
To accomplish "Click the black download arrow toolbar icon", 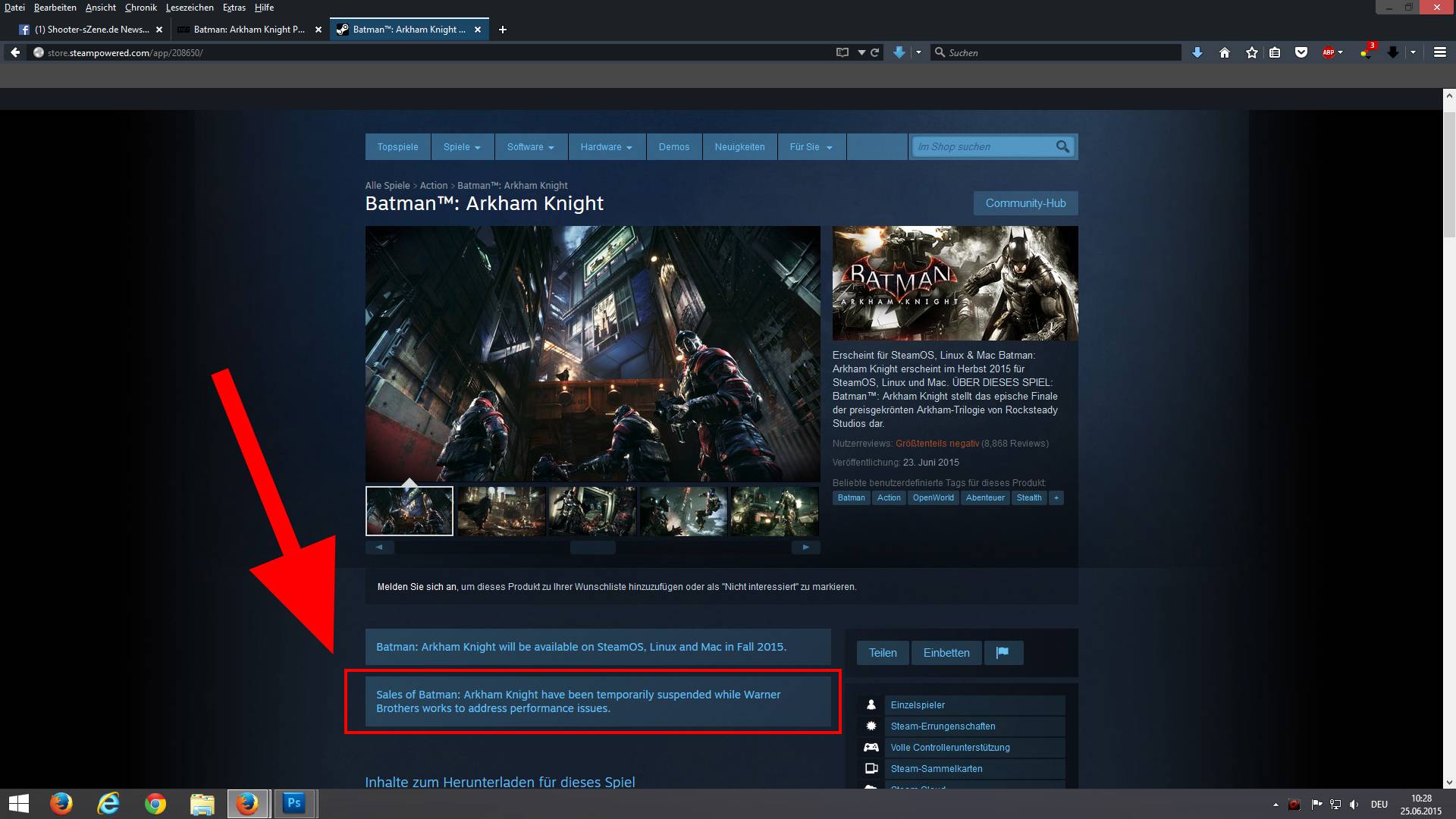I will [x=1393, y=52].
